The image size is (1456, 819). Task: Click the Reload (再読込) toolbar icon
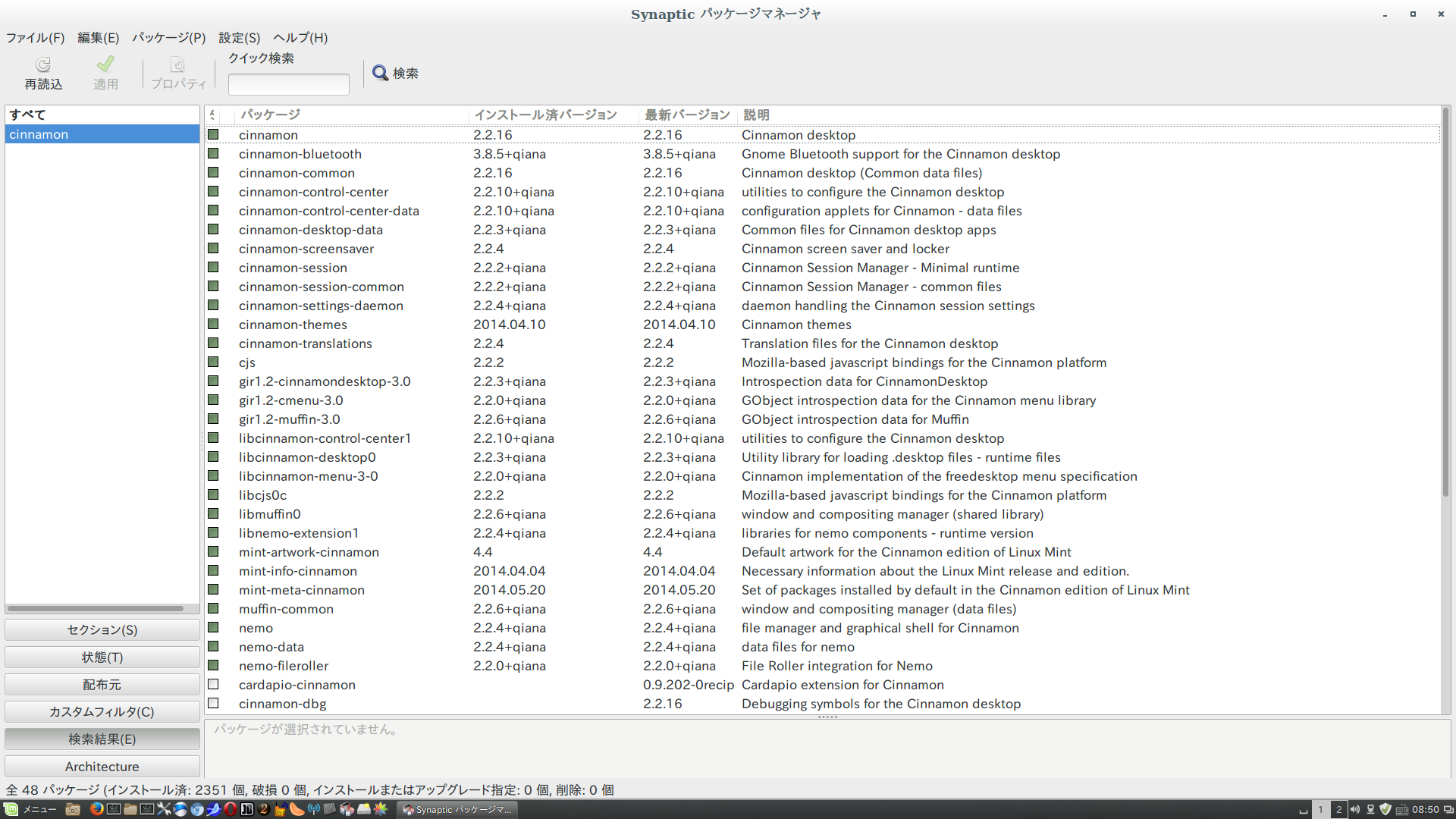pos(43,64)
